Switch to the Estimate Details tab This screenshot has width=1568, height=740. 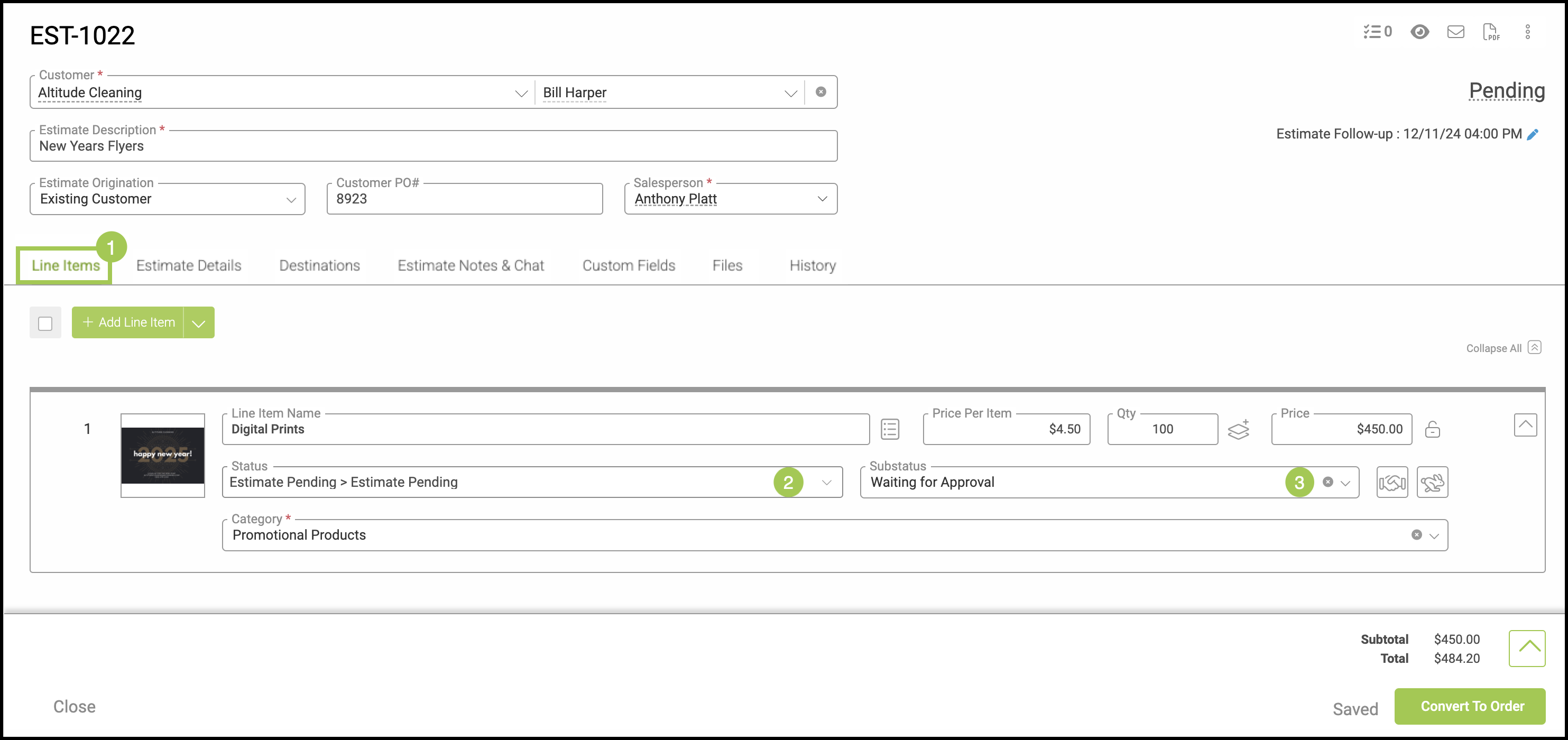(x=189, y=266)
